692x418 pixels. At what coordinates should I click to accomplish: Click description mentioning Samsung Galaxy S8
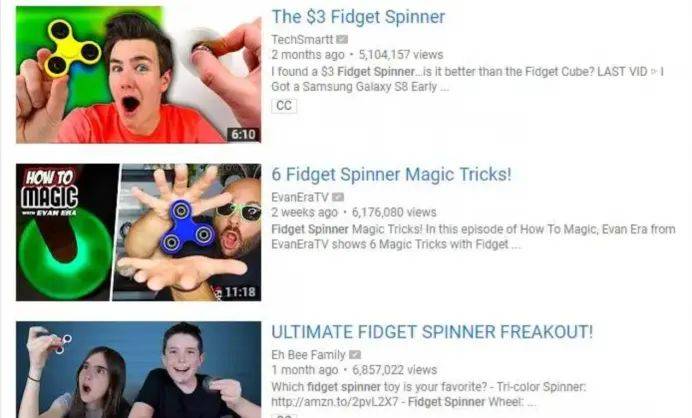click(468, 79)
